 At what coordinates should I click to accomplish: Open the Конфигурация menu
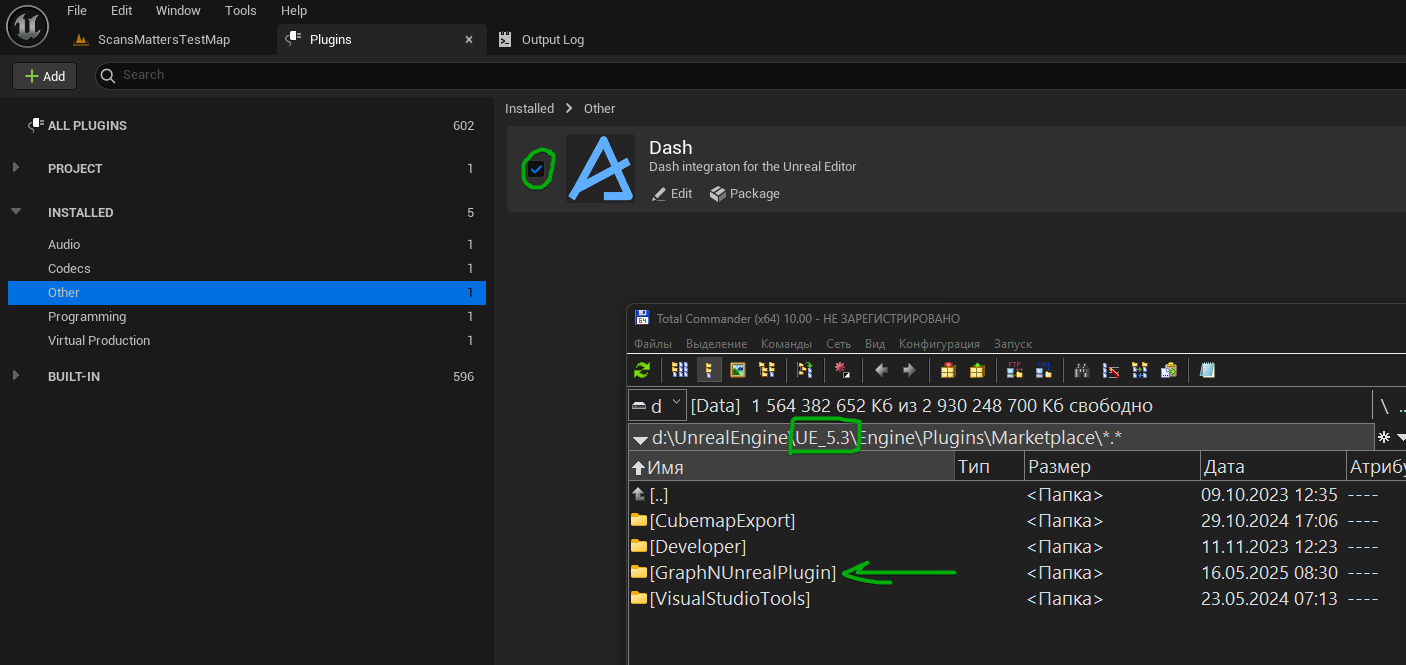pos(939,344)
